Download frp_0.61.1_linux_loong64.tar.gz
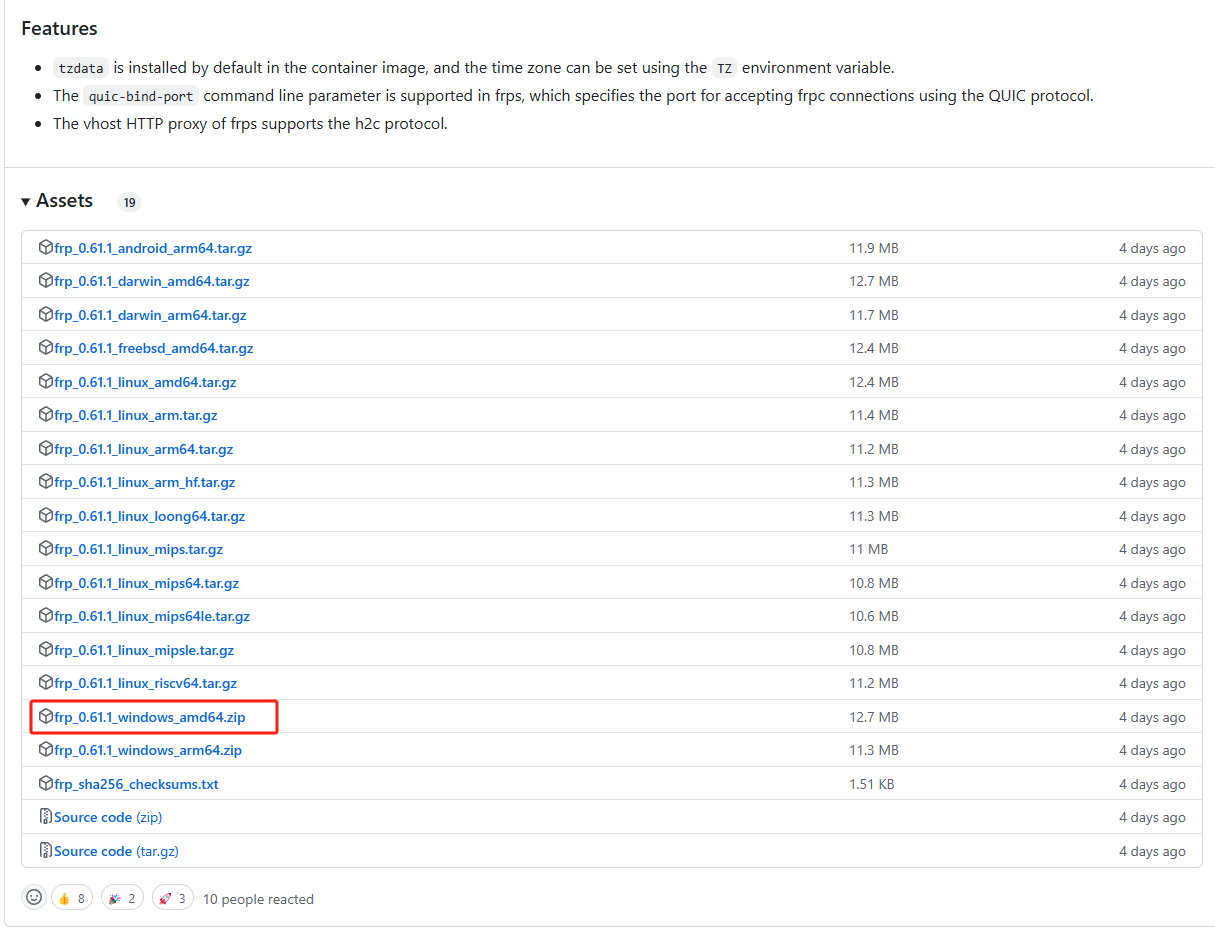The image size is (1215, 933). pyautogui.click(x=150, y=516)
